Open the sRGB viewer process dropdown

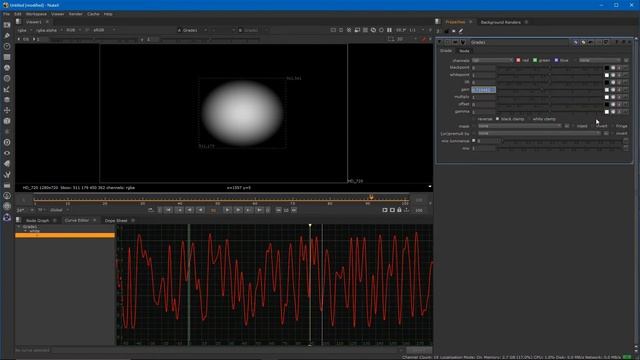click(104, 30)
